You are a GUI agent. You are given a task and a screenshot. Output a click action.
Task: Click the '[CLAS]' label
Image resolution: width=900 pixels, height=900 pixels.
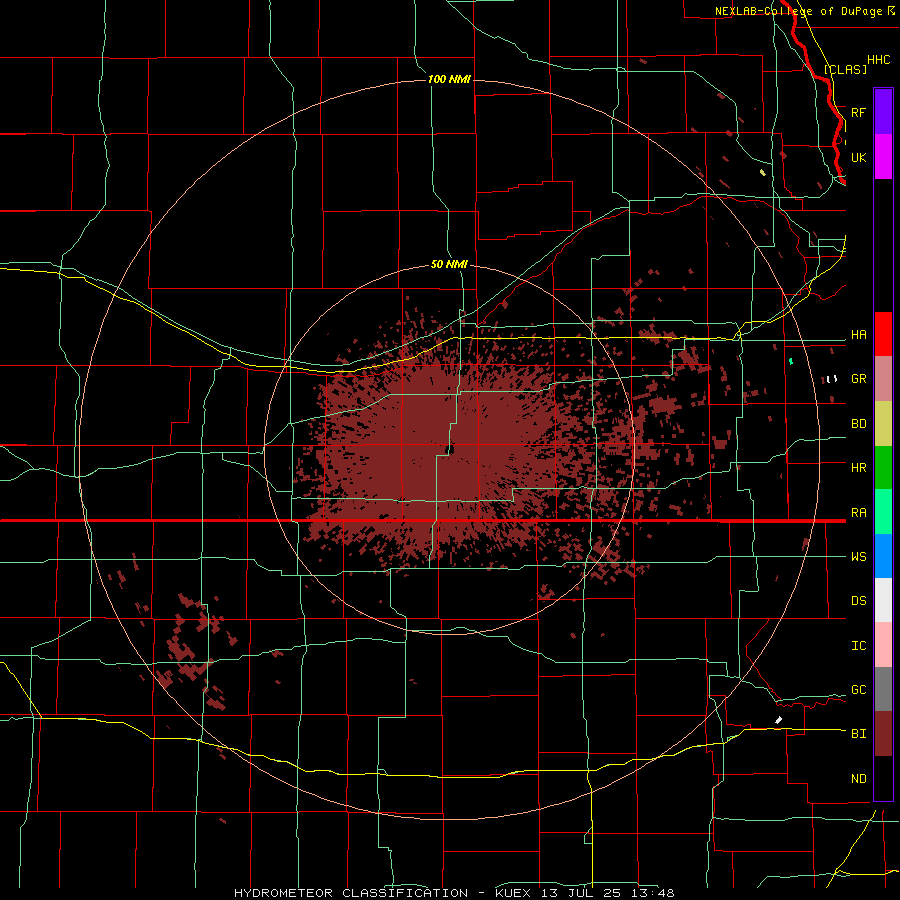[x=845, y=69]
